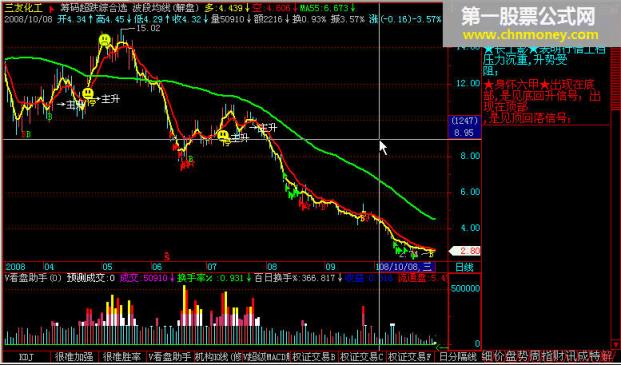Click the stock name 三友化工
This screenshot has width=621, height=365.
23,8
